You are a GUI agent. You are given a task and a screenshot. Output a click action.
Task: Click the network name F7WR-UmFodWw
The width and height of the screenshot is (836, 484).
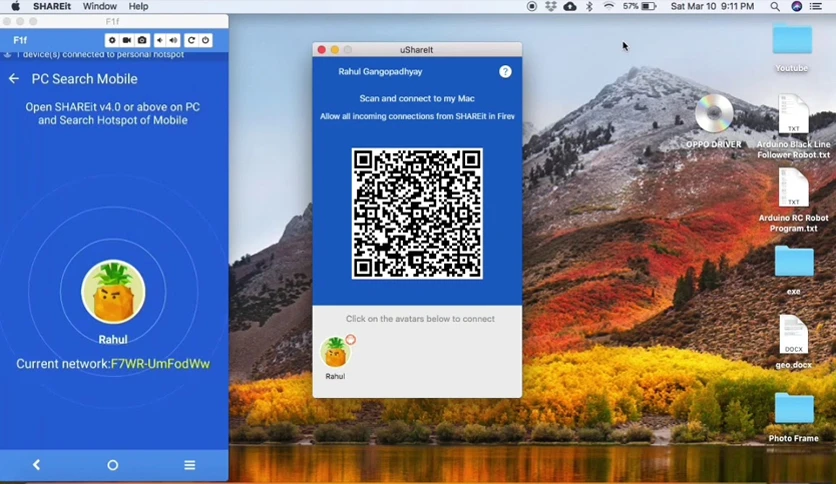[160, 364]
